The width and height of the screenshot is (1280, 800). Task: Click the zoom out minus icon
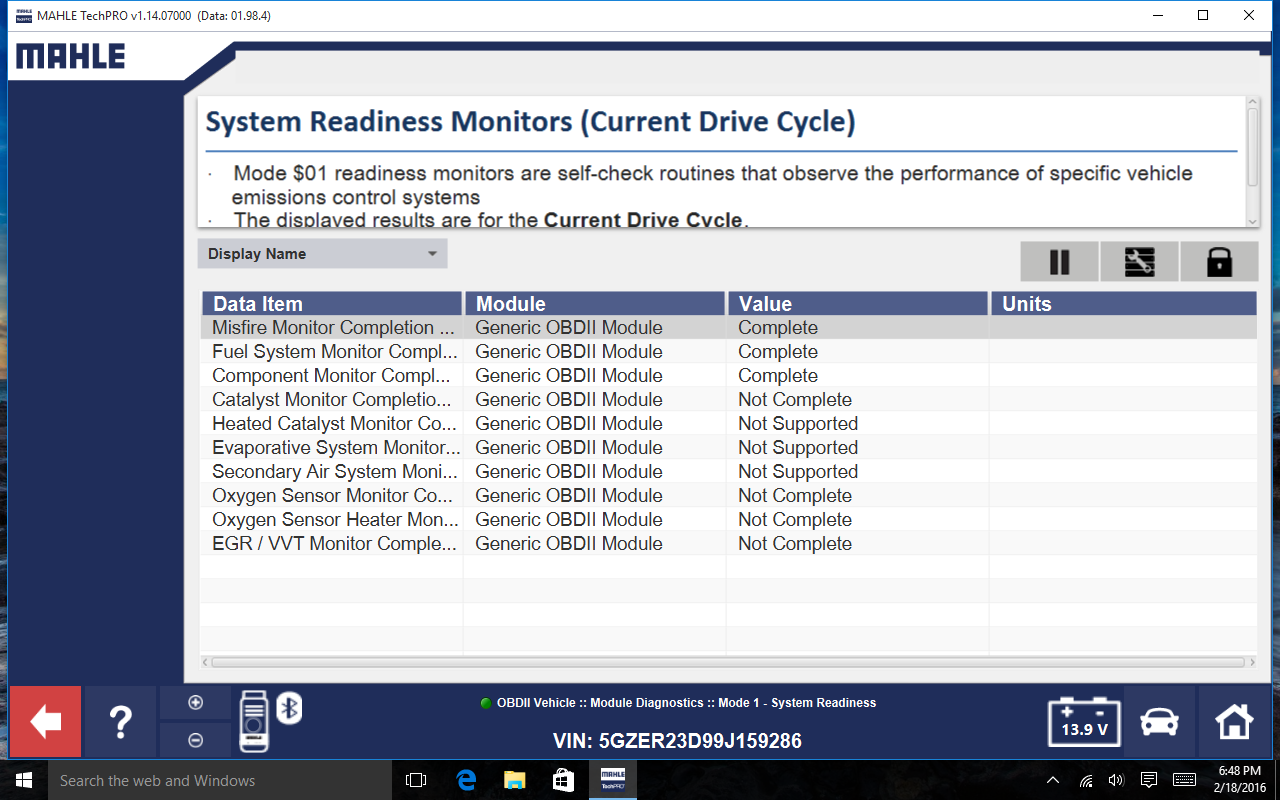[195, 740]
